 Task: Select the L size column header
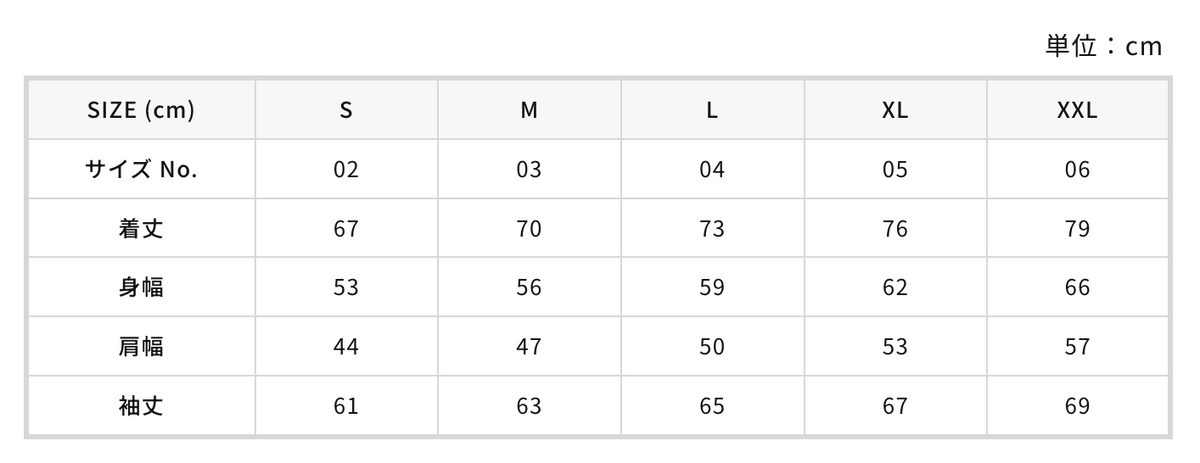click(x=712, y=110)
